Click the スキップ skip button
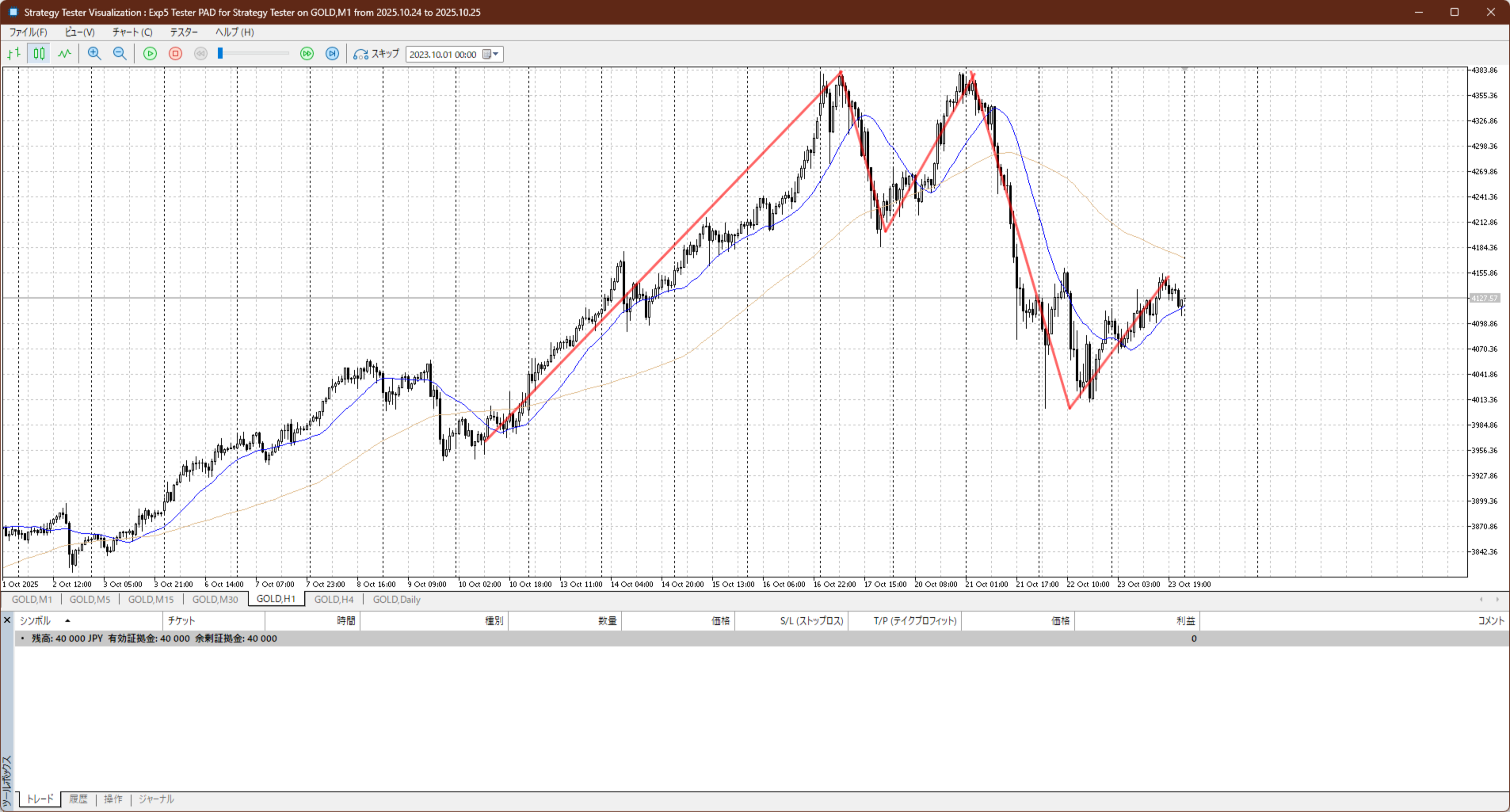Screen dimensions: 1510x812 (376, 54)
